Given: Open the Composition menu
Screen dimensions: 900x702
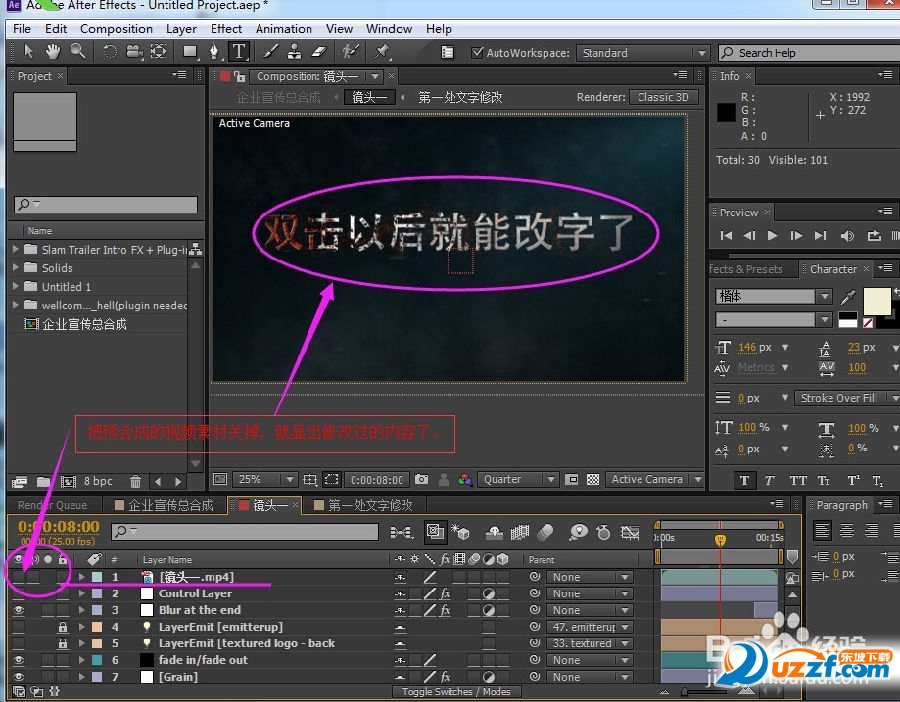Looking at the screenshot, I should coord(116,29).
